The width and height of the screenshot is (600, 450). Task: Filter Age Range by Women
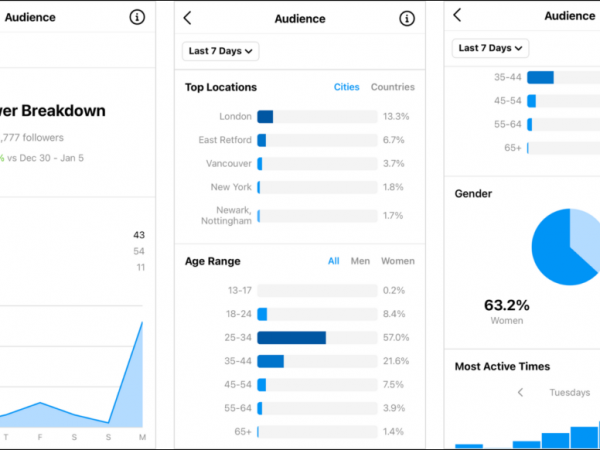coord(397,261)
